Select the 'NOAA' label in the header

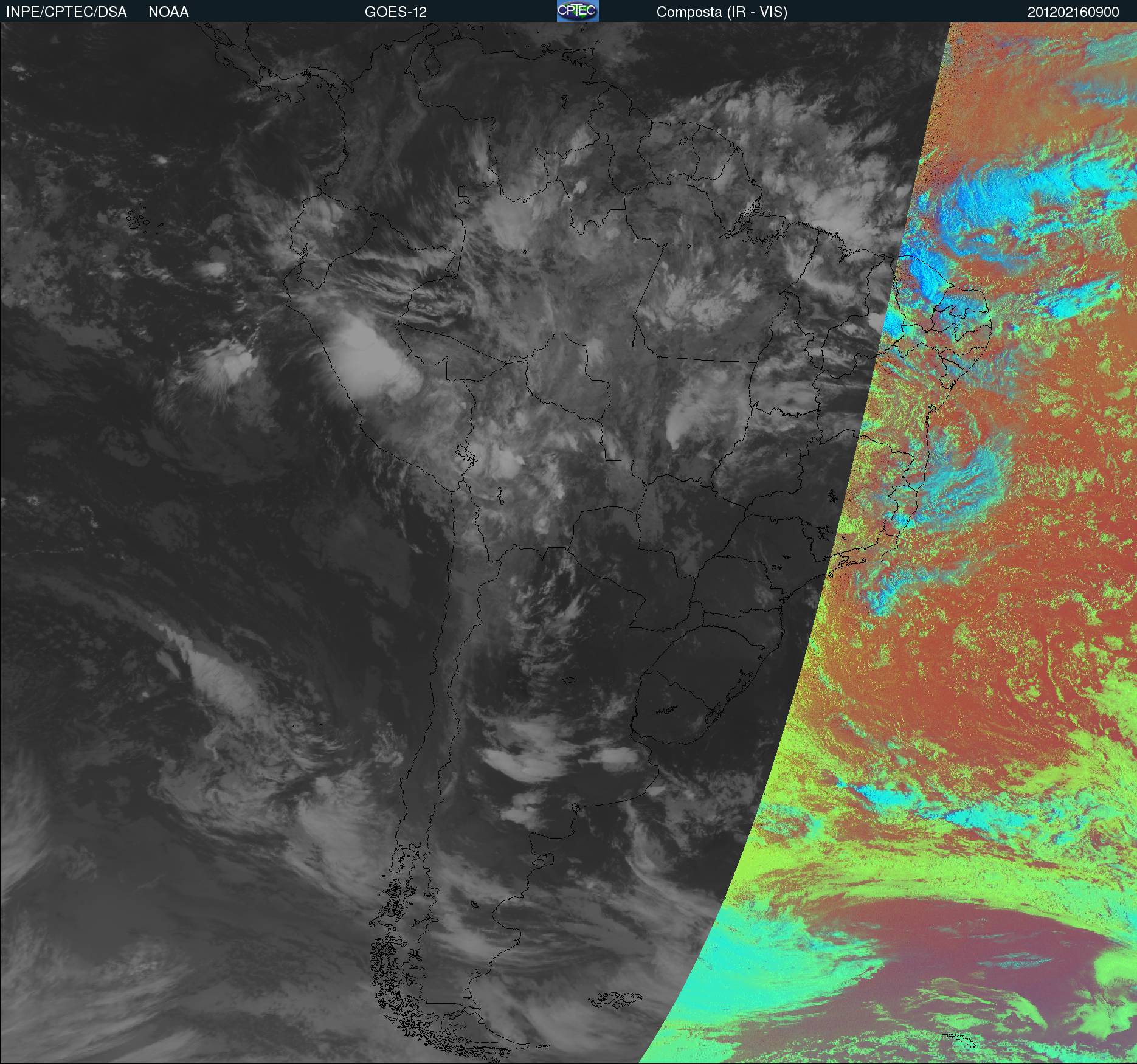[x=168, y=12]
